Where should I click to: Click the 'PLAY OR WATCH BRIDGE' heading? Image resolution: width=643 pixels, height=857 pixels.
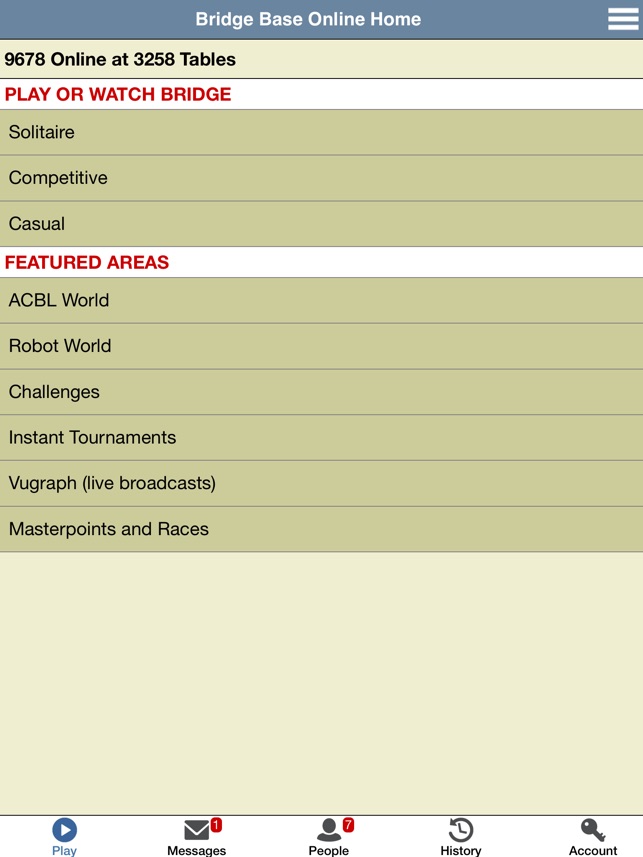coord(118,94)
